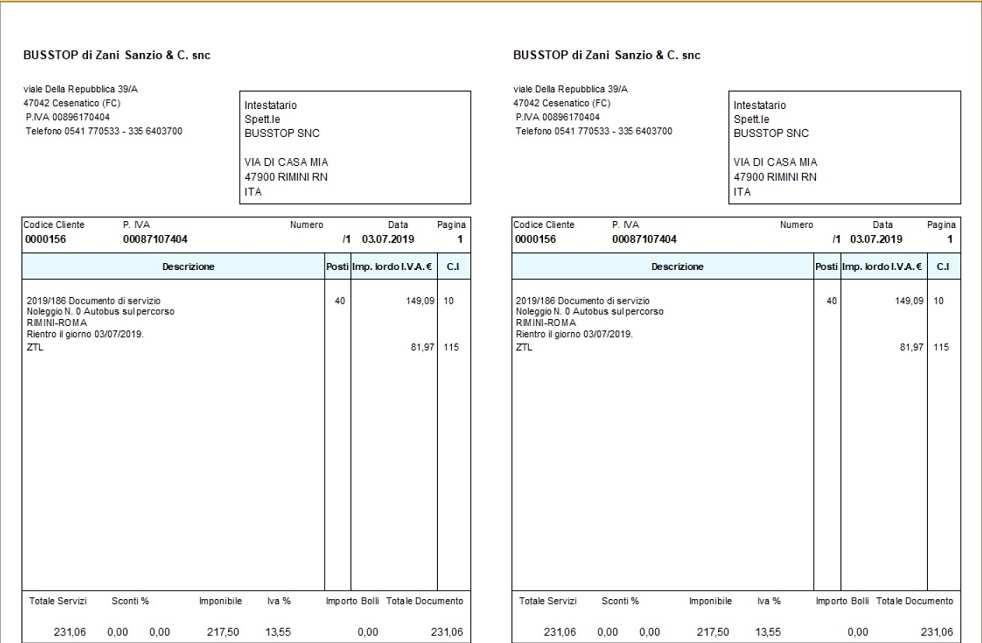Click 'Iva %' label in right copy
This screenshot has width=982, height=643.
pyautogui.click(x=768, y=601)
